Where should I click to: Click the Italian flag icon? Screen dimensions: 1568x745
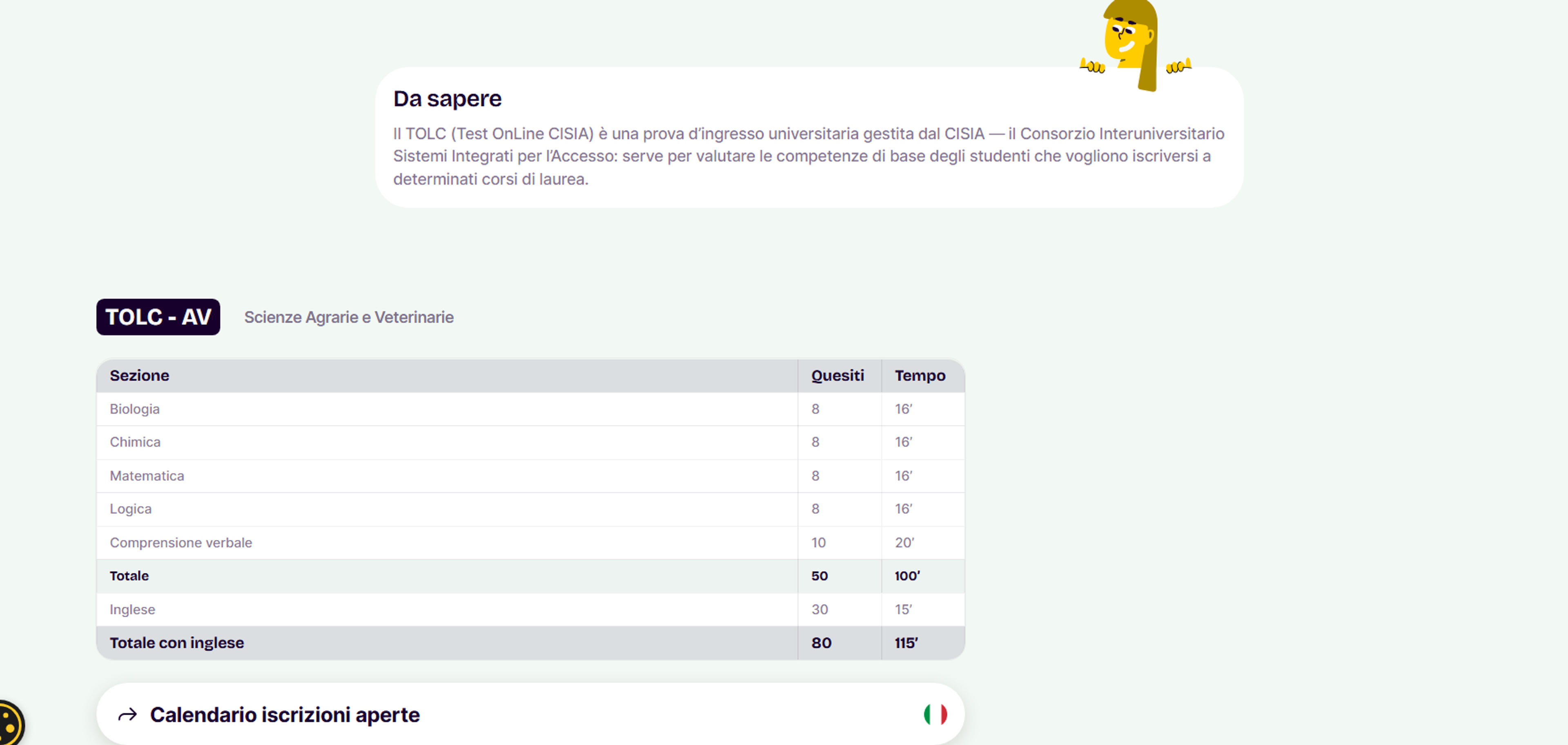[935, 714]
